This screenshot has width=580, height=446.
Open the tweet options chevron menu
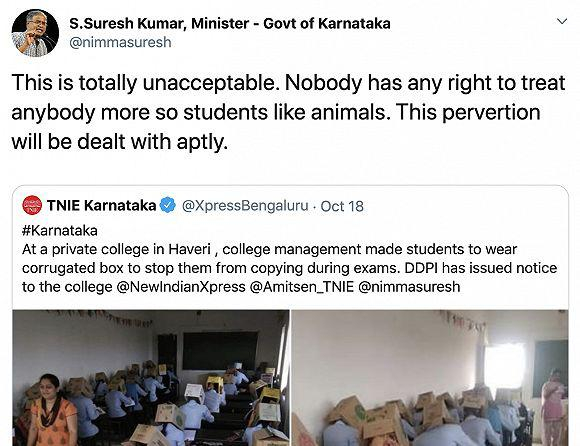(x=562, y=21)
